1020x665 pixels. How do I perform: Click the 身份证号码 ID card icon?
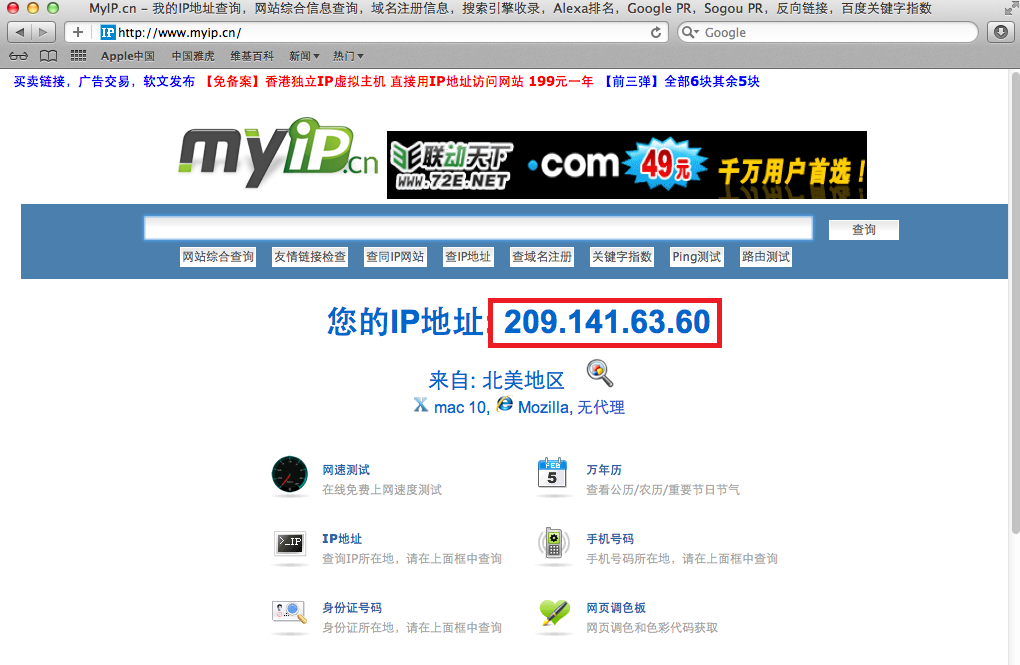pyautogui.click(x=289, y=612)
